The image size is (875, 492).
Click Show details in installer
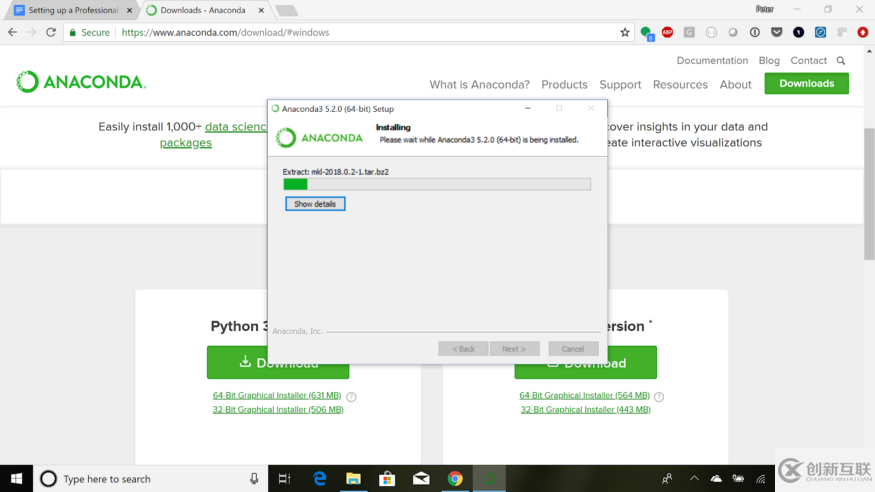[315, 204]
